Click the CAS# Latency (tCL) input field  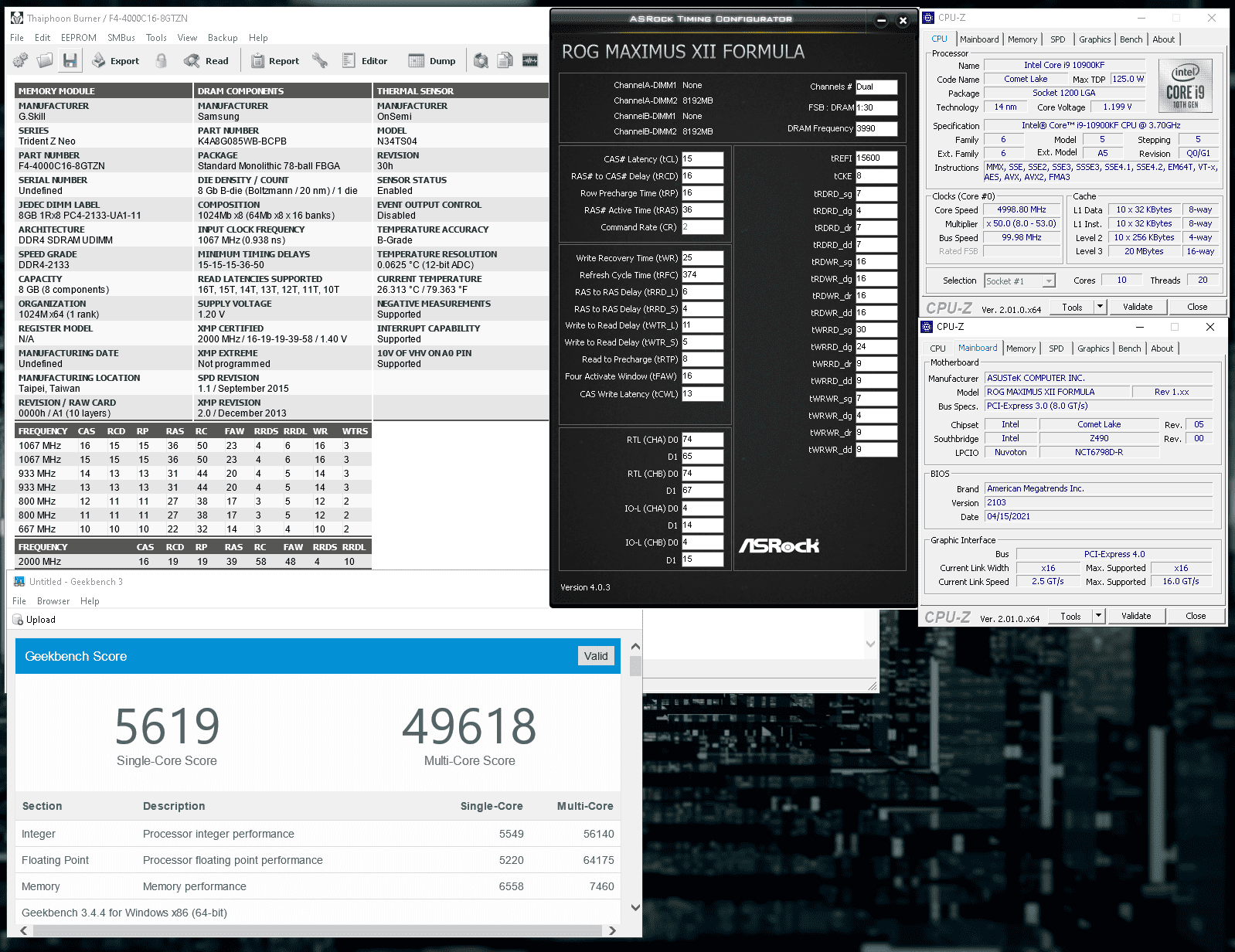tap(703, 159)
